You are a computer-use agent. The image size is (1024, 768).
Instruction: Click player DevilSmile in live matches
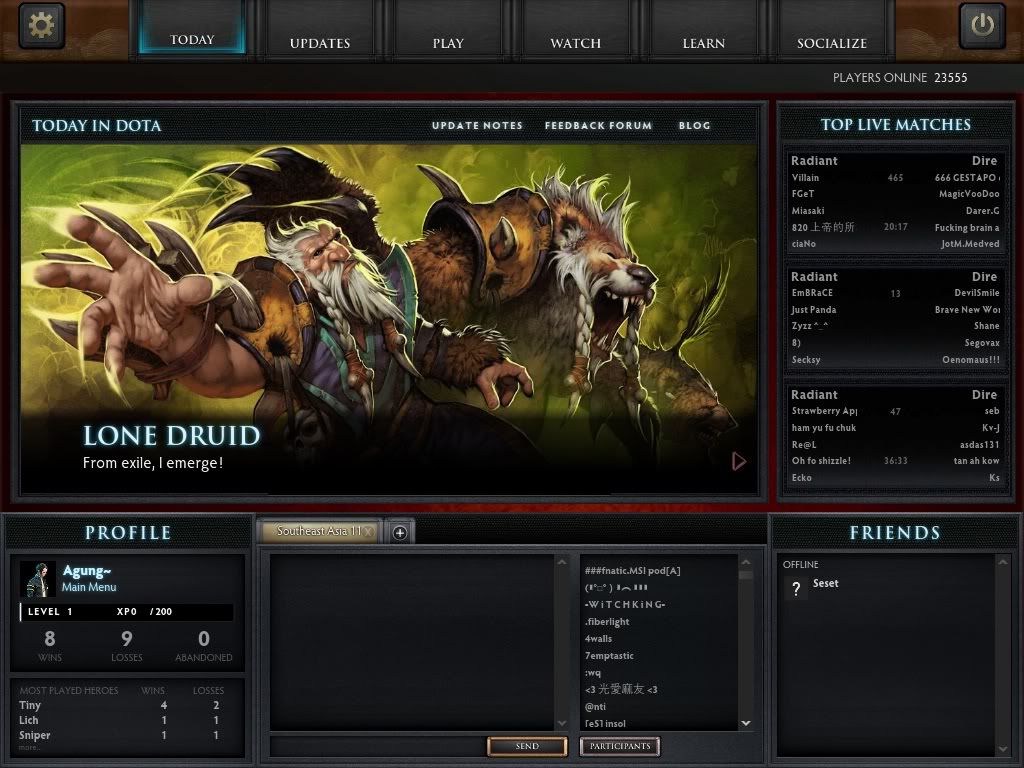[x=976, y=293]
